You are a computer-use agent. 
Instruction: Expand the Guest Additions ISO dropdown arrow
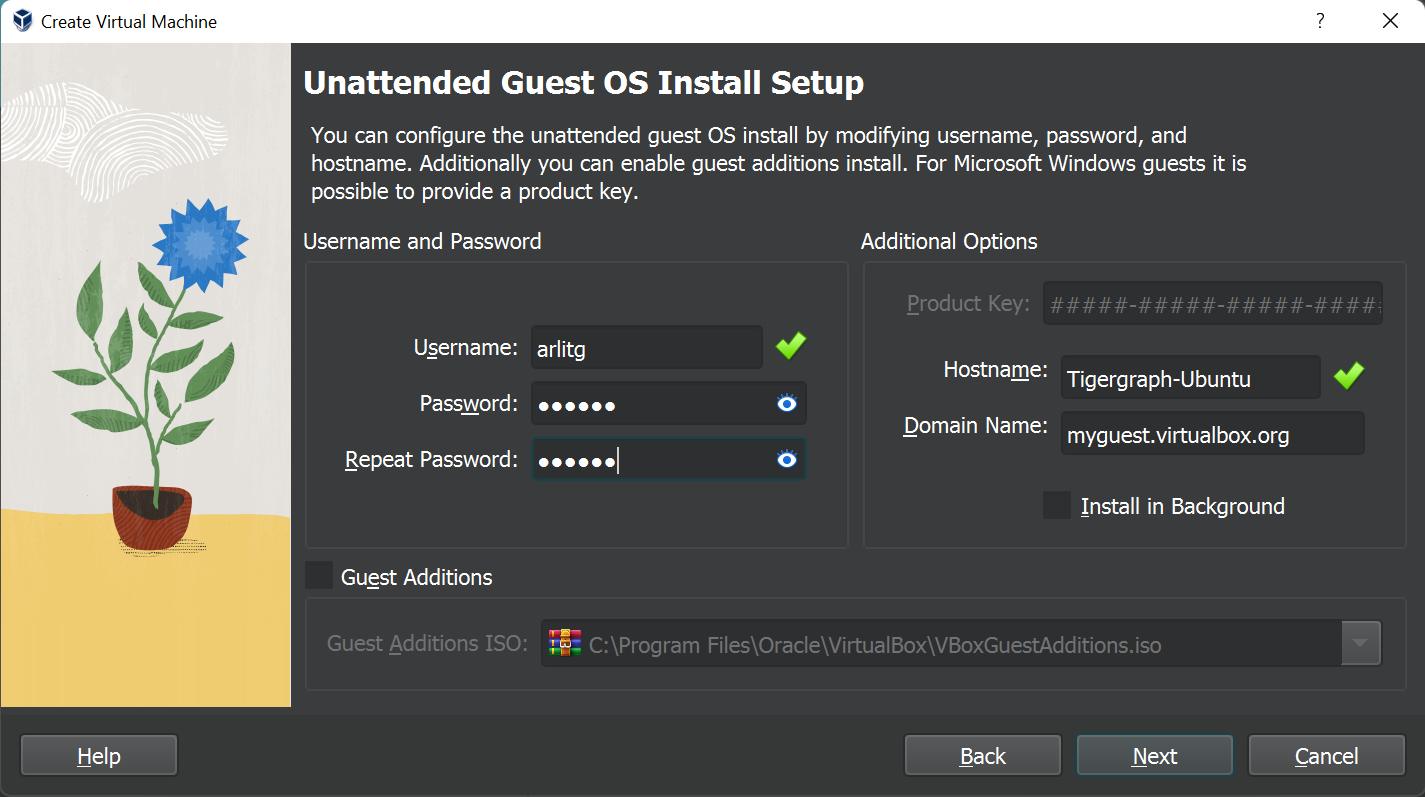point(1360,643)
